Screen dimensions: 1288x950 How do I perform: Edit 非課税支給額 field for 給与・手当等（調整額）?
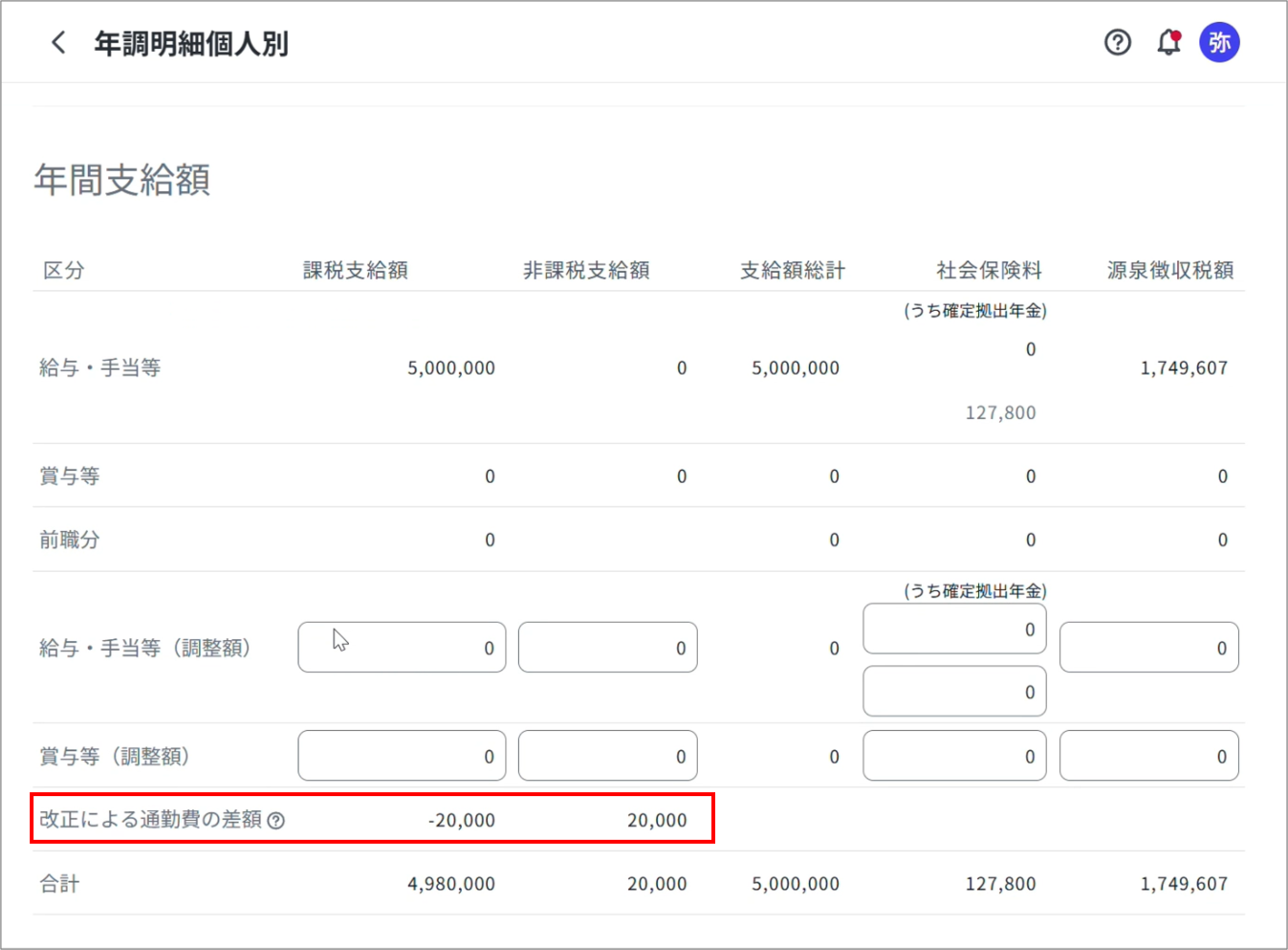(607, 648)
